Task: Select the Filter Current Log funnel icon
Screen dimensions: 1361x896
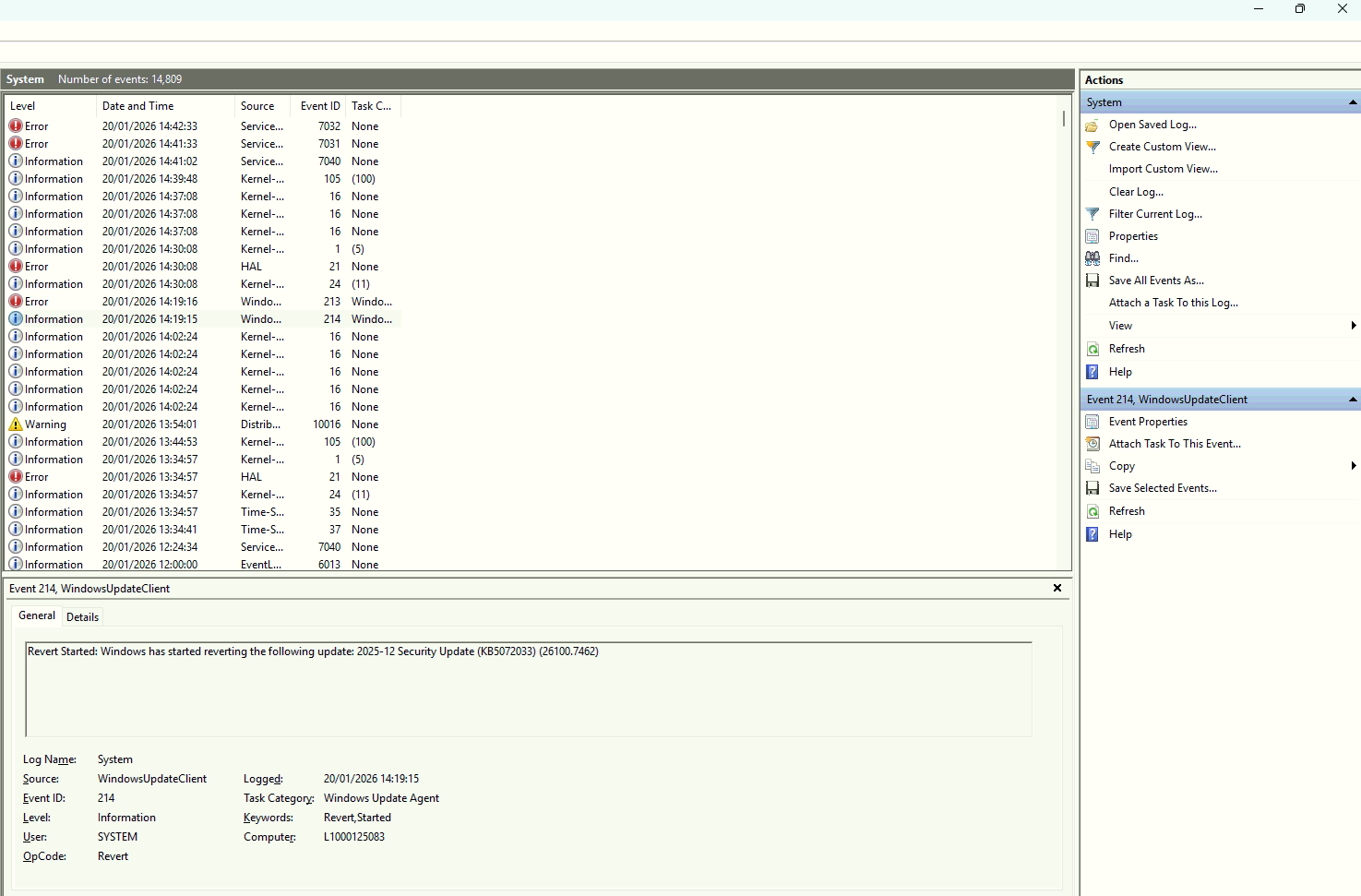Action: [x=1092, y=213]
